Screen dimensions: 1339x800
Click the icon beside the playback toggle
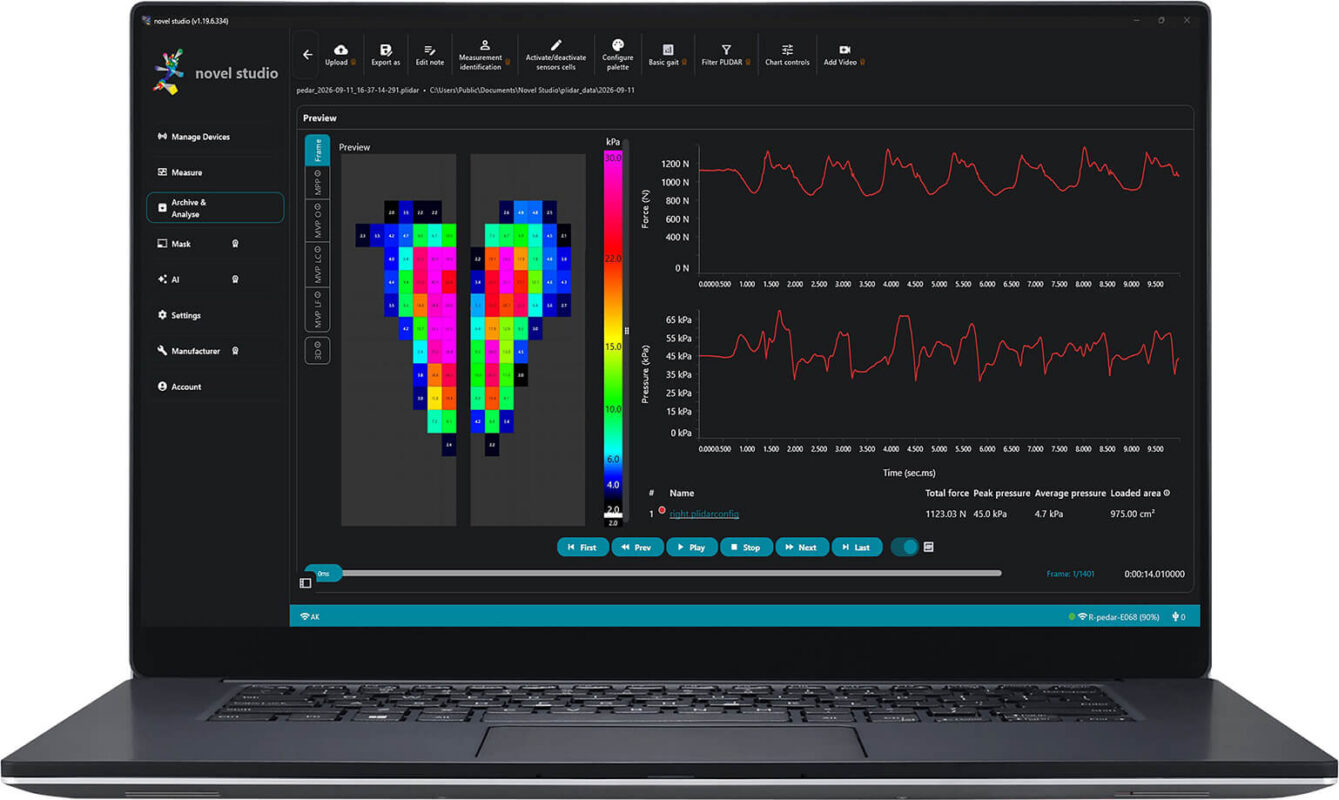929,547
